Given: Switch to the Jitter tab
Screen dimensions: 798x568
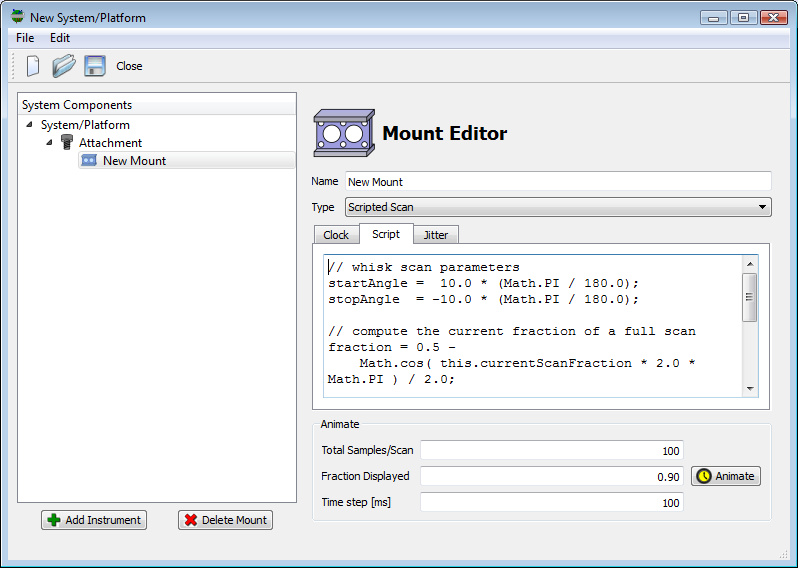Looking at the screenshot, I should tap(436, 235).
